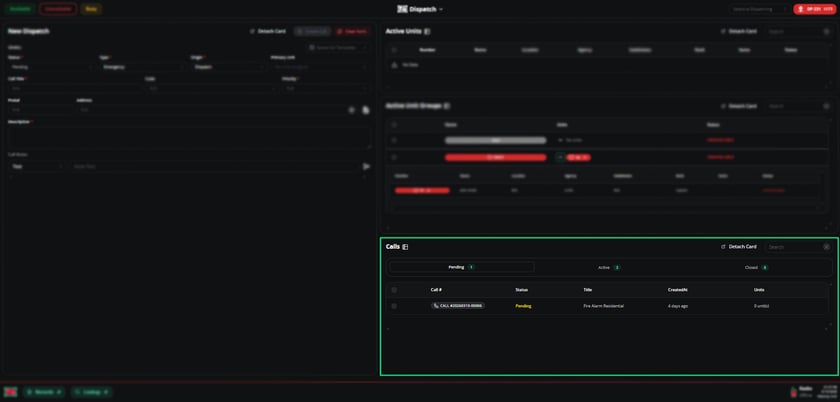This screenshot has height=402, width=840.
Task: Click the '4 days ago' cell
Action: pos(678,306)
